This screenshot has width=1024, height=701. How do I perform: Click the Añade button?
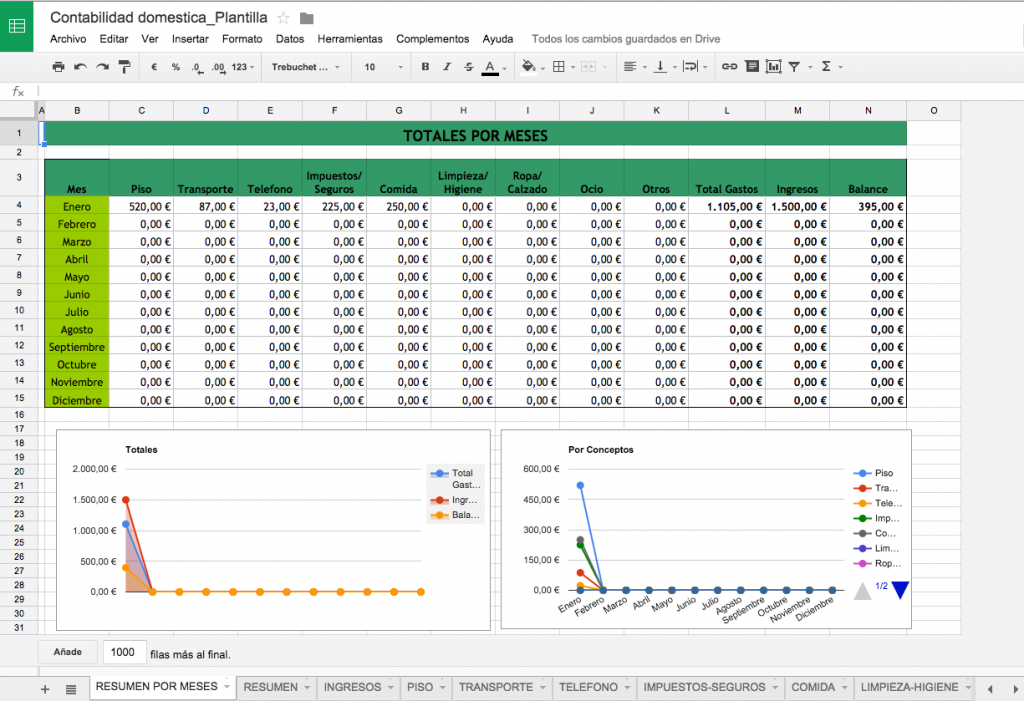[68, 652]
